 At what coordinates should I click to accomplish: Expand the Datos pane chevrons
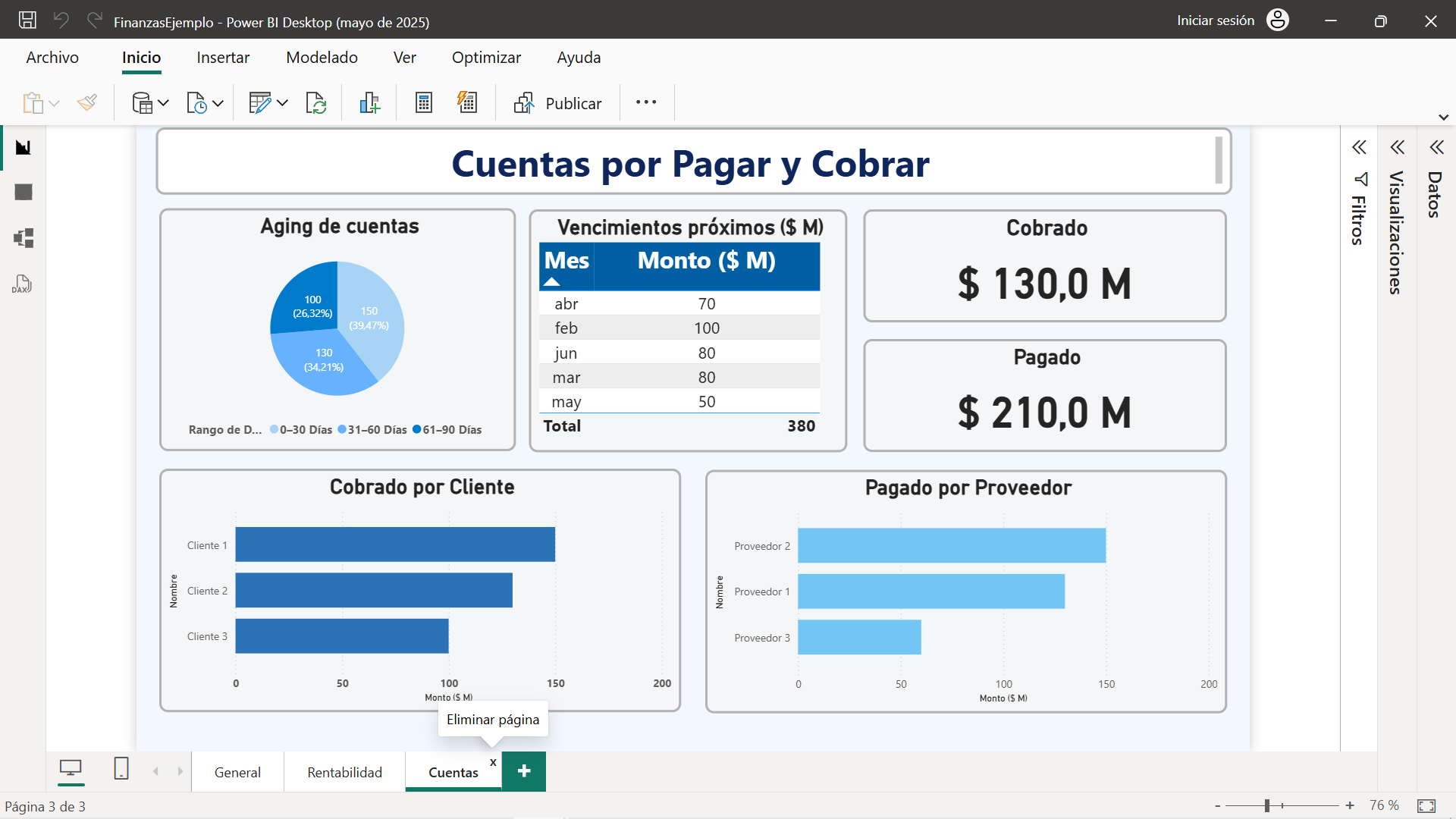1437,147
